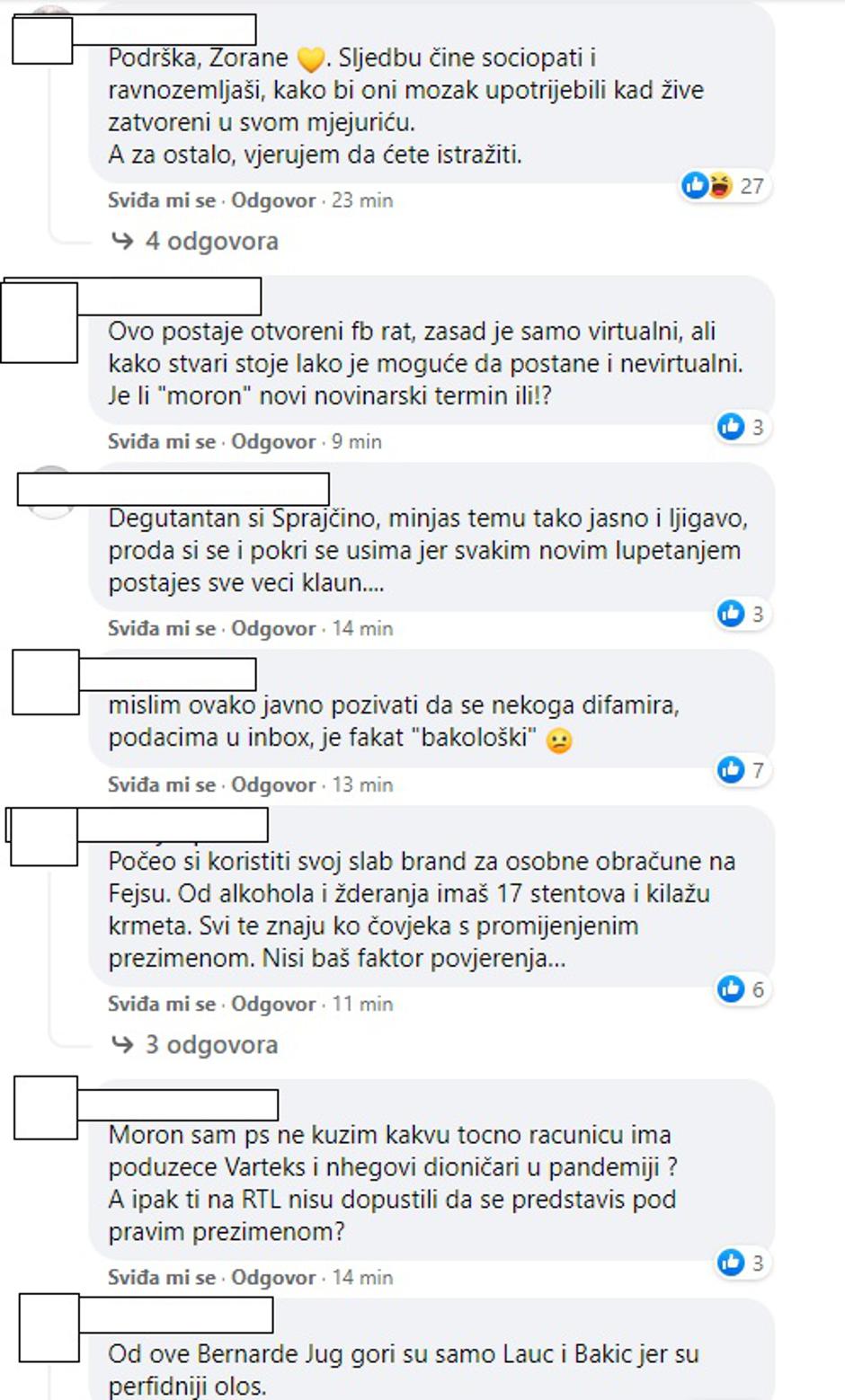Reply to the 'bakološki' comment via Odgovor

[273, 784]
